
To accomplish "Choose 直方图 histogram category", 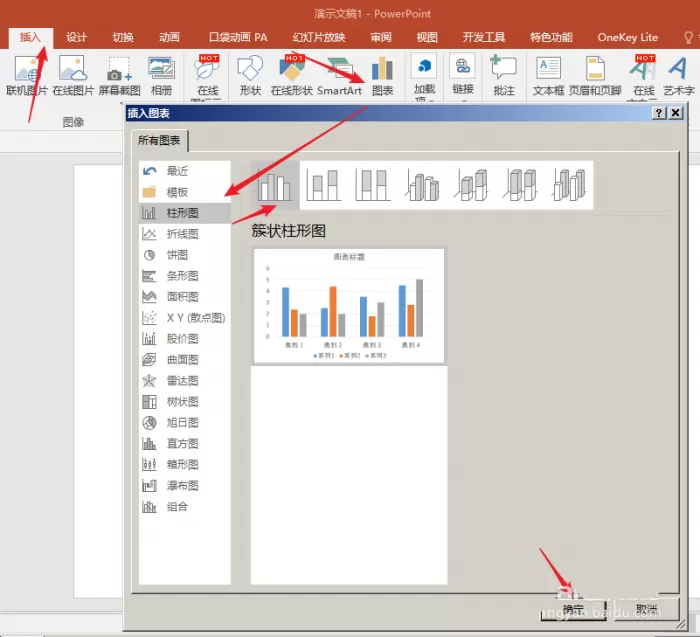I will tap(185, 444).
